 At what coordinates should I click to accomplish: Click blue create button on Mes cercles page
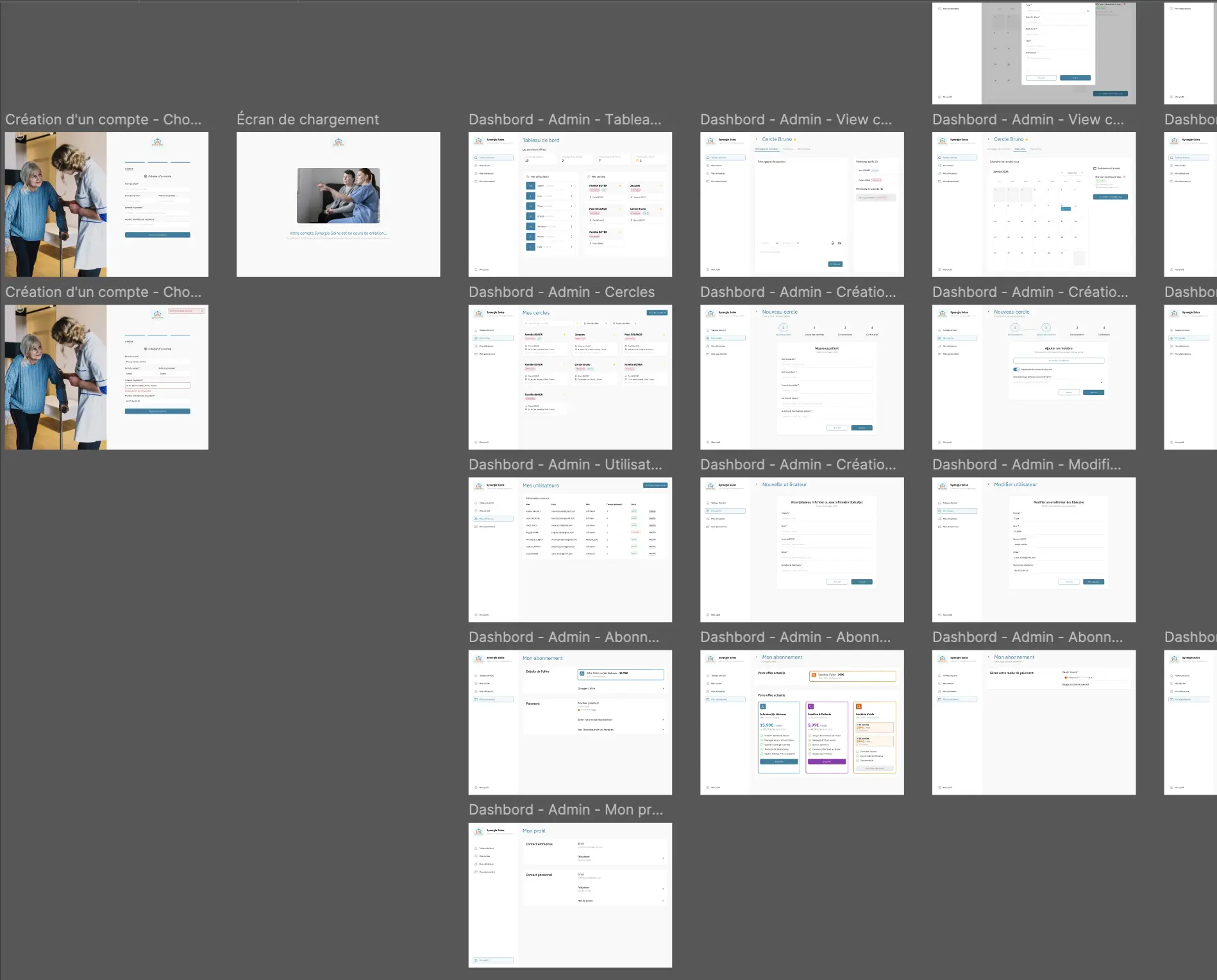[657, 313]
